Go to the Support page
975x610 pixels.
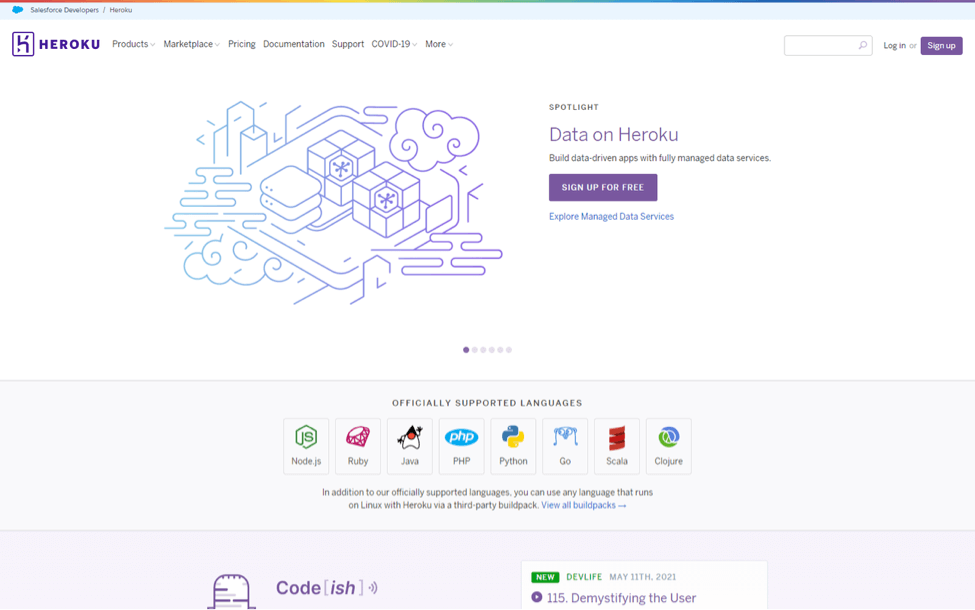(348, 44)
